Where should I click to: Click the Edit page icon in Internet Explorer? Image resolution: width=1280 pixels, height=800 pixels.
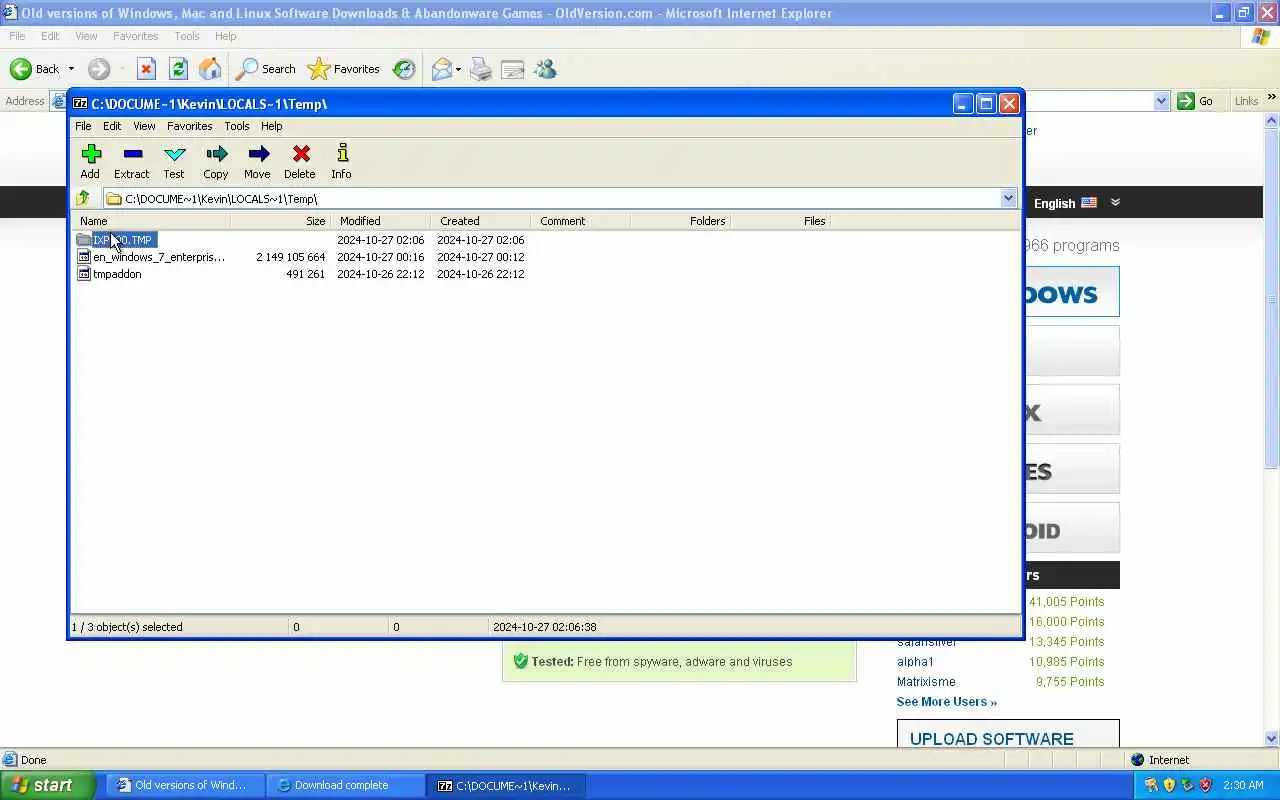[513, 69]
